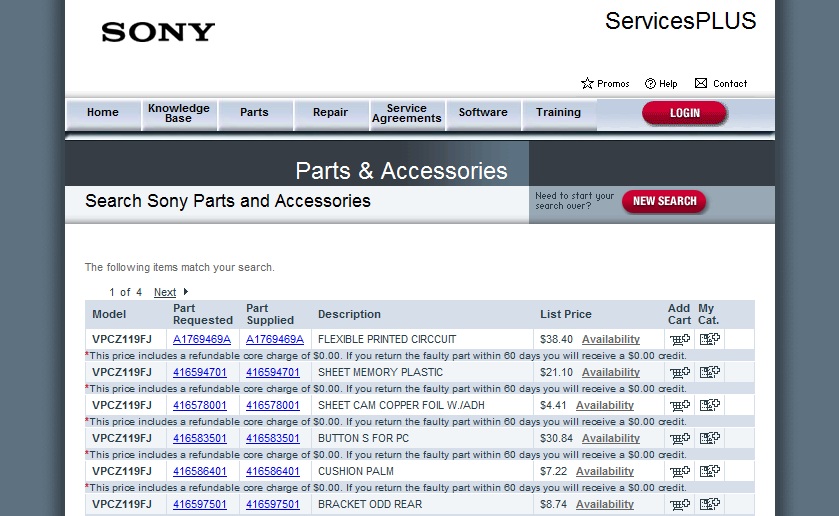Check Availability for $4.41 part
This screenshot has width=839, height=516.
pos(605,406)
